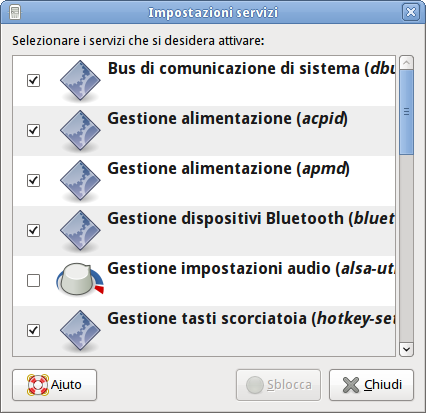Click the scrollbar up arrow

[406, 63]
